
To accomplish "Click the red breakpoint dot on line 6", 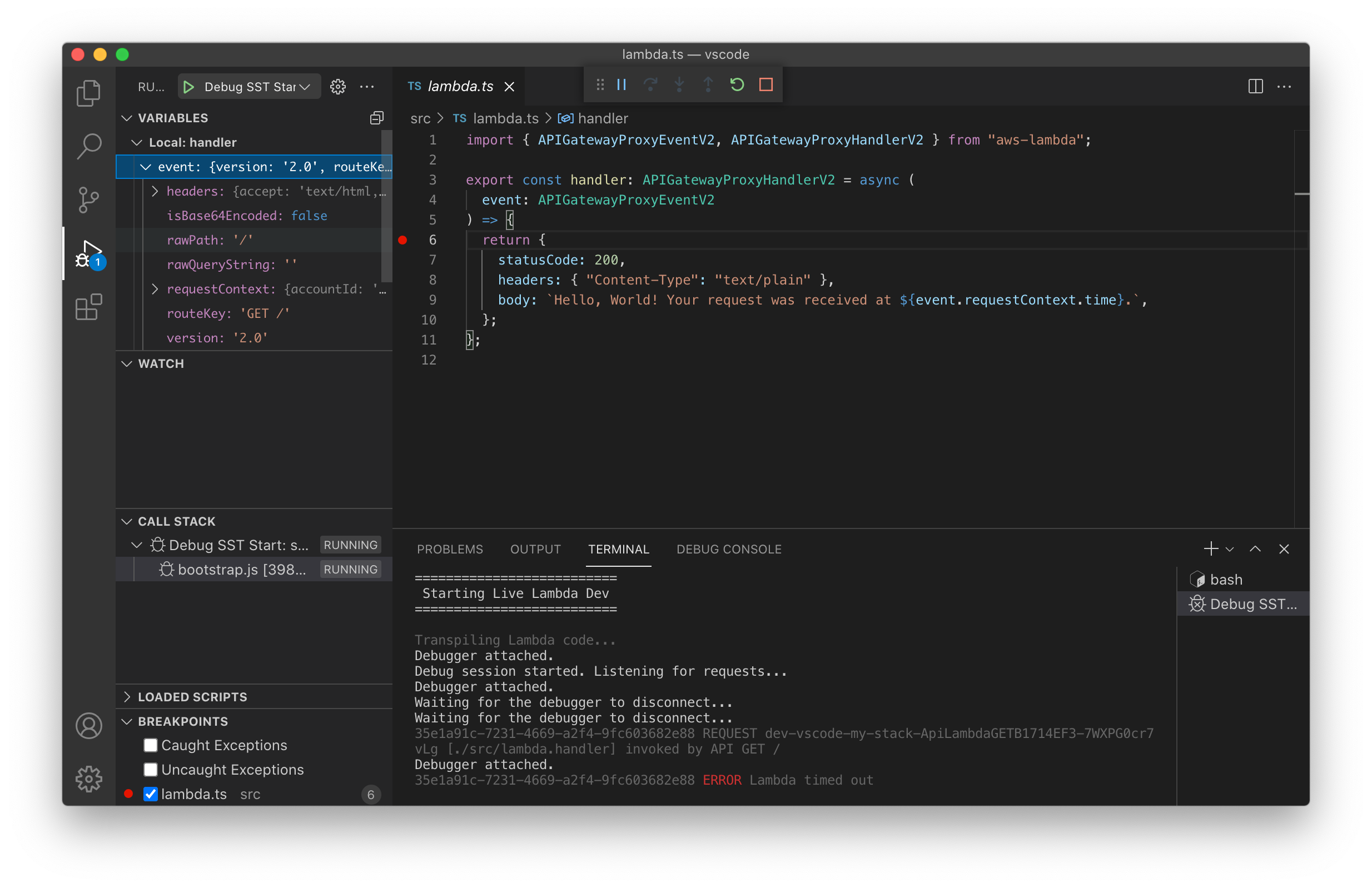I will 402,240.
